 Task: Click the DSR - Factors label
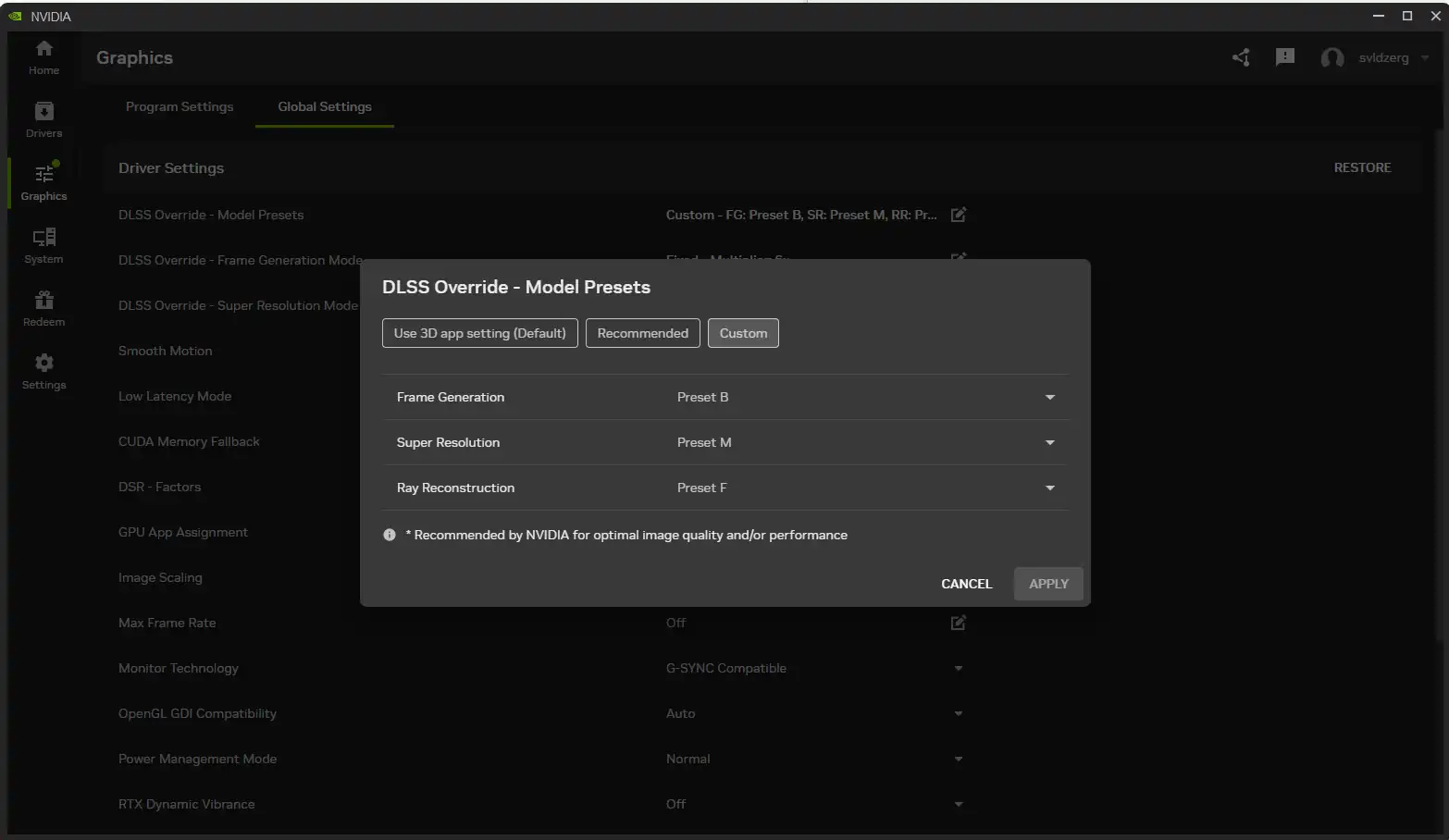click(x=159, y=487)
